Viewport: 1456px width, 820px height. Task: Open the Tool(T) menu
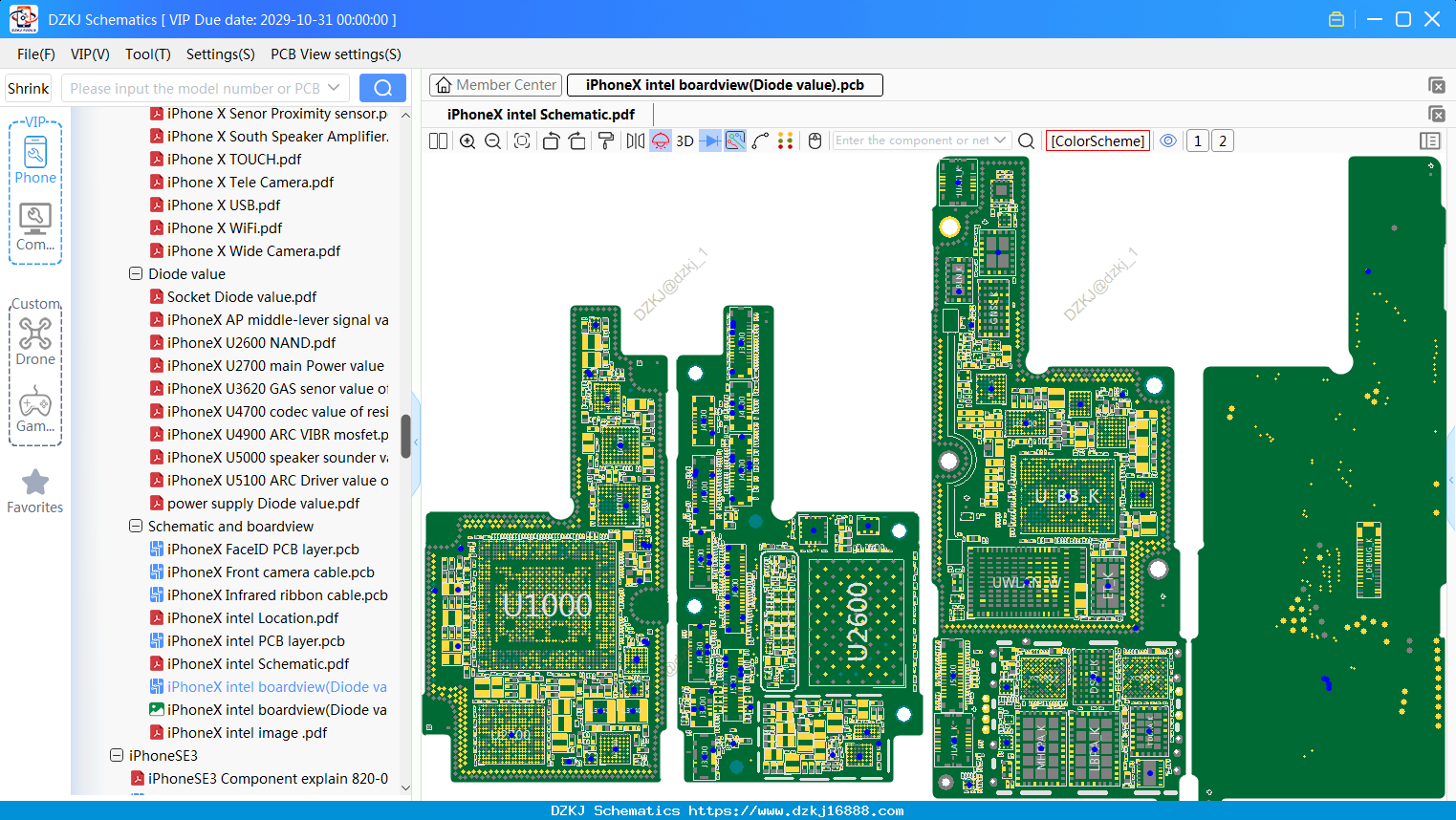[x=148, y=54]
